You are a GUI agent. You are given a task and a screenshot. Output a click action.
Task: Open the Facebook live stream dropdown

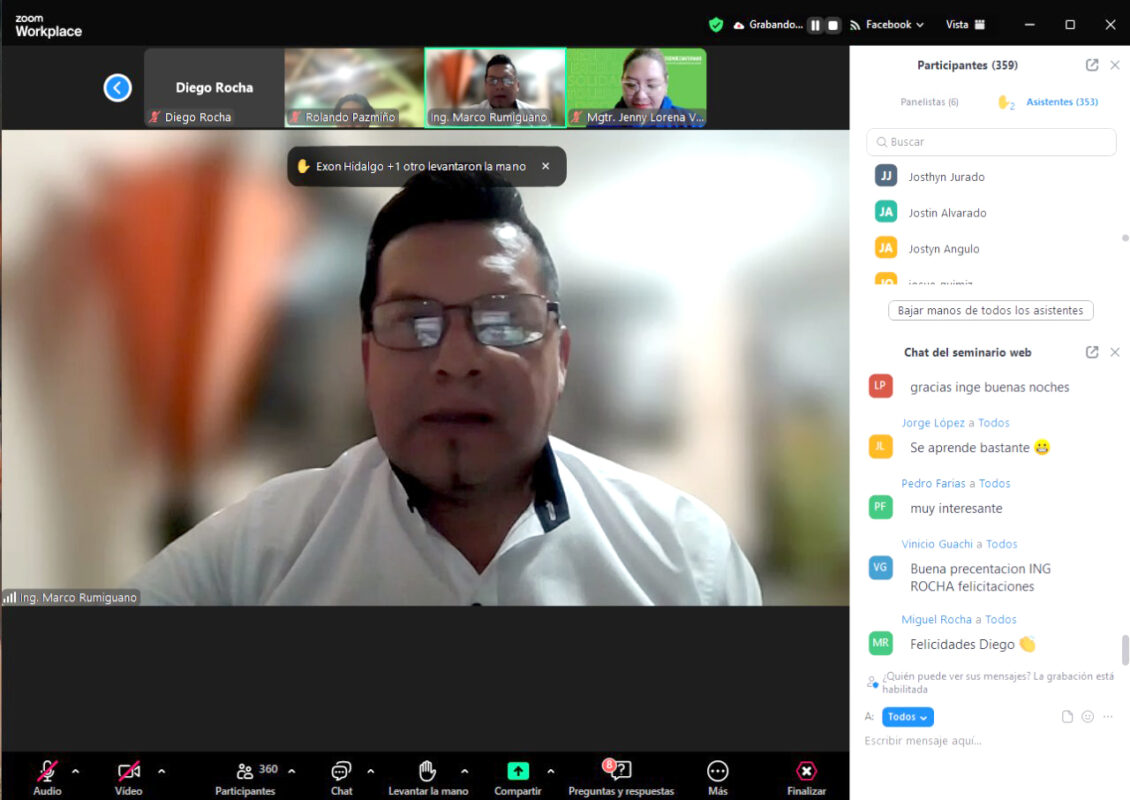(887, 25)
